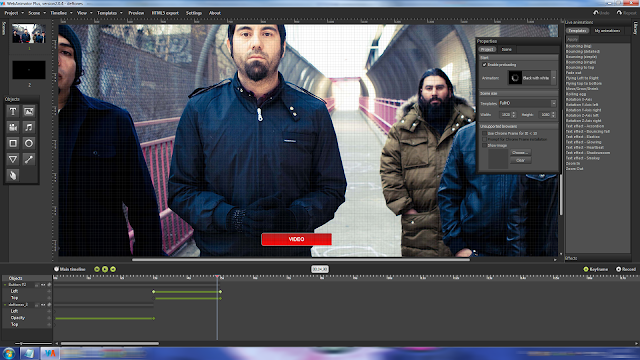
Task: Click the Choose... button
Action: tap(520, 152)
